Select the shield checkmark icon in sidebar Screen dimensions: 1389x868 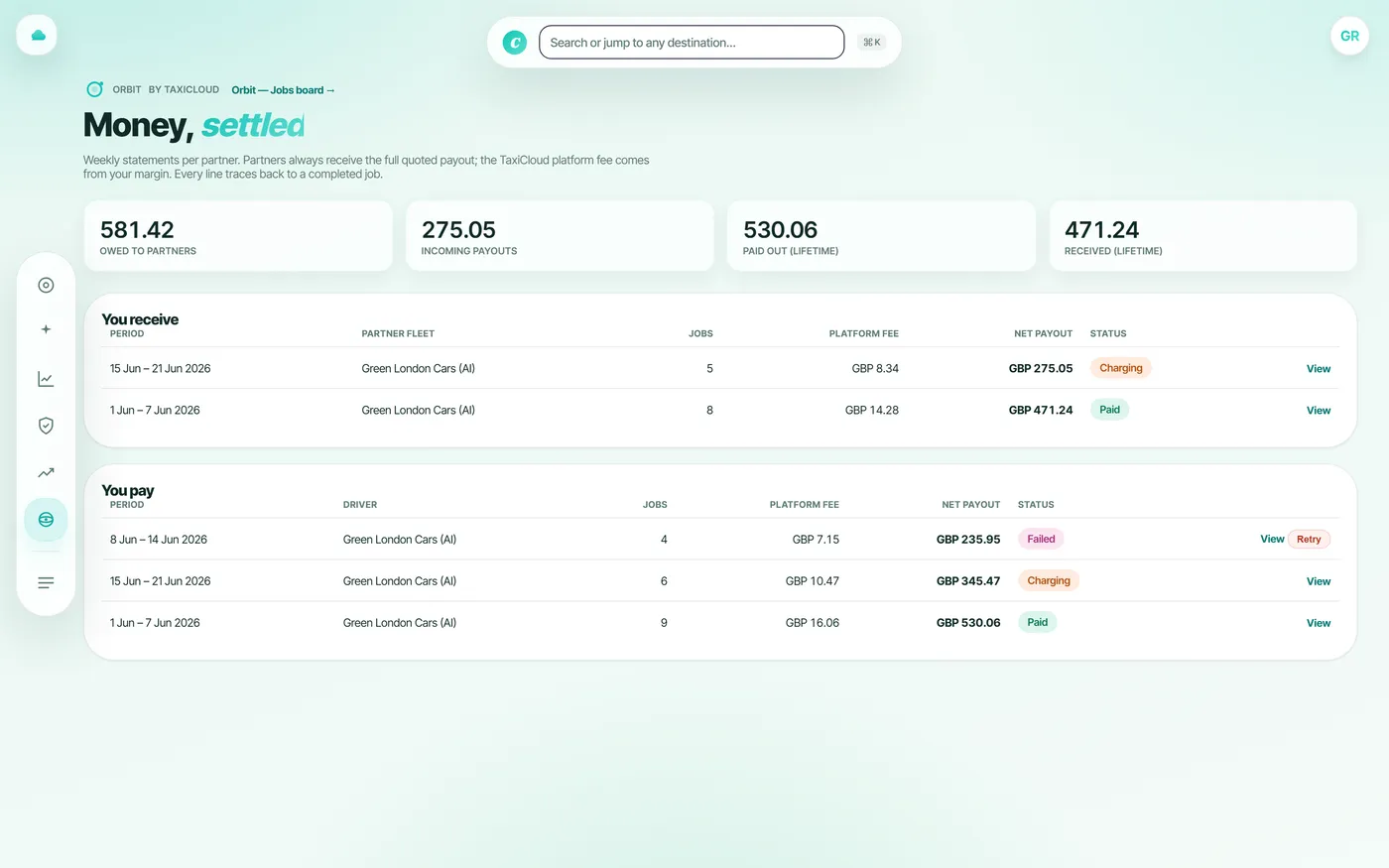pos(46,426)
